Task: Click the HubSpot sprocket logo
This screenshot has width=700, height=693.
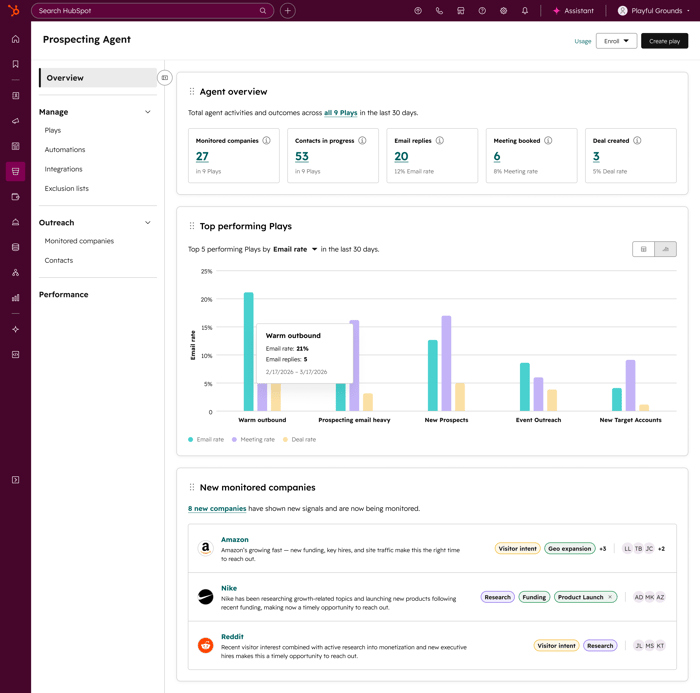Action: (14, 11)
